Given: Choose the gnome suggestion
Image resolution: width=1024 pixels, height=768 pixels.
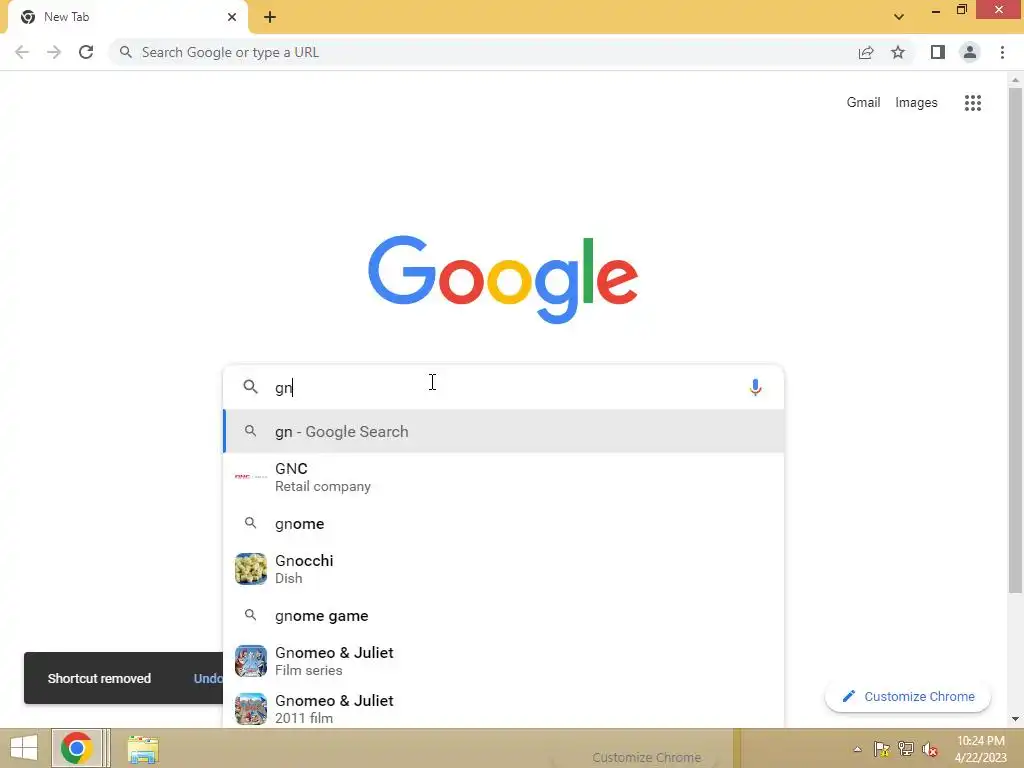Looking at the screenshot, I should tap(504, 524).
